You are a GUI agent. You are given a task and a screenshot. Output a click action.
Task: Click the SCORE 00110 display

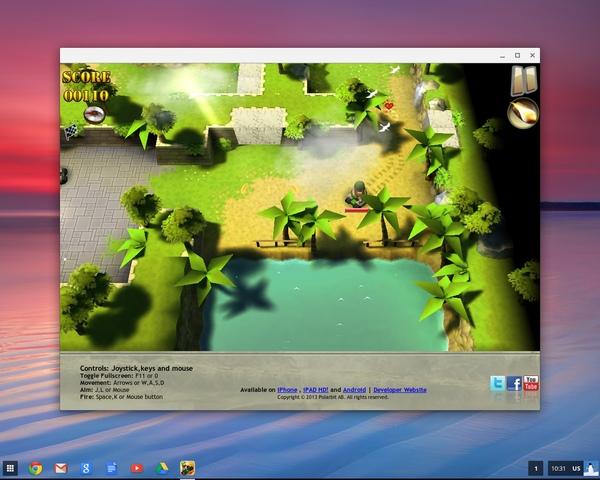pyautogui.click(x=86, y=86)
